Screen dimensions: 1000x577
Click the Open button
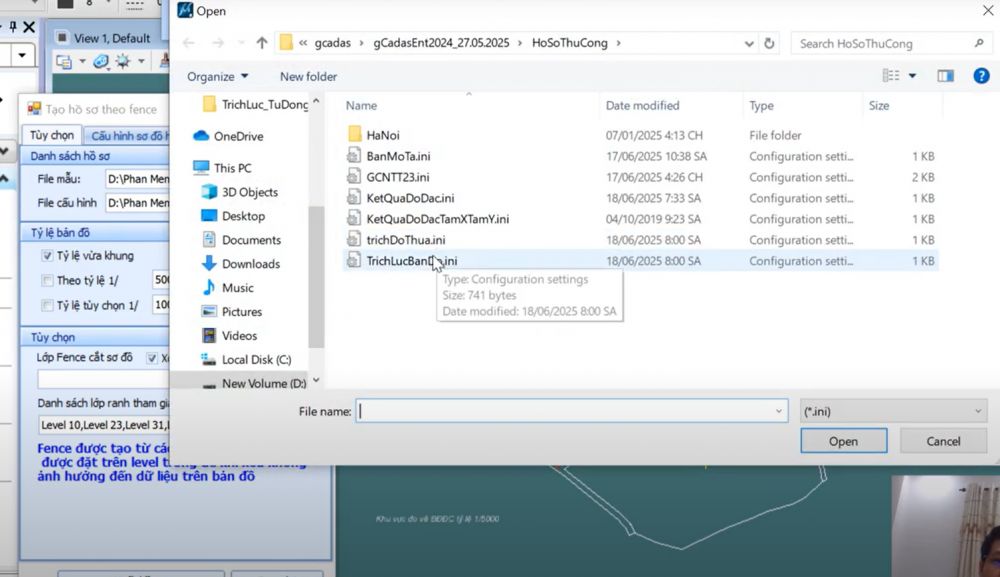pos(843,441)
